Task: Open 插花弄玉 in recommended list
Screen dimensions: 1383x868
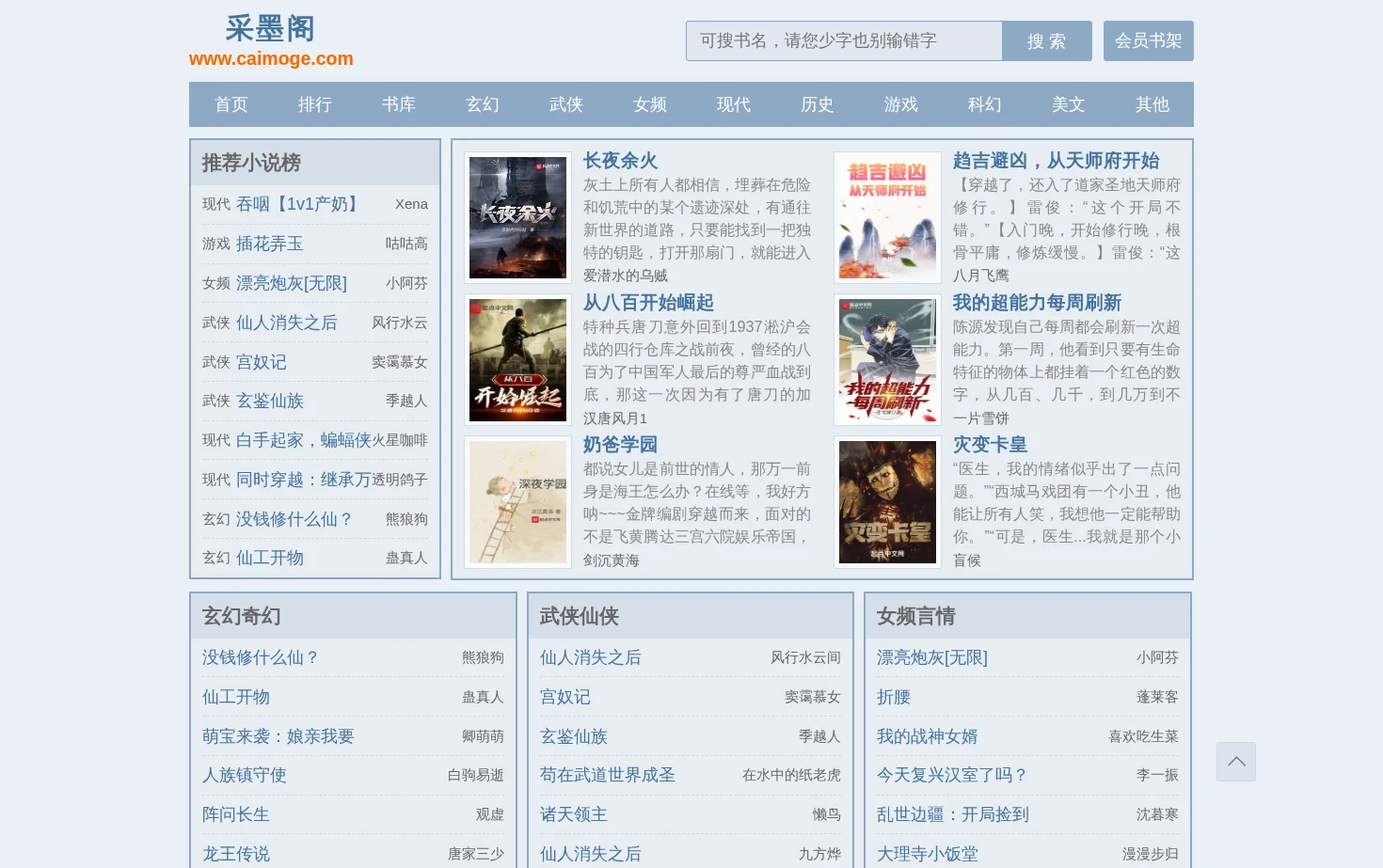Action: coord(270,244)
